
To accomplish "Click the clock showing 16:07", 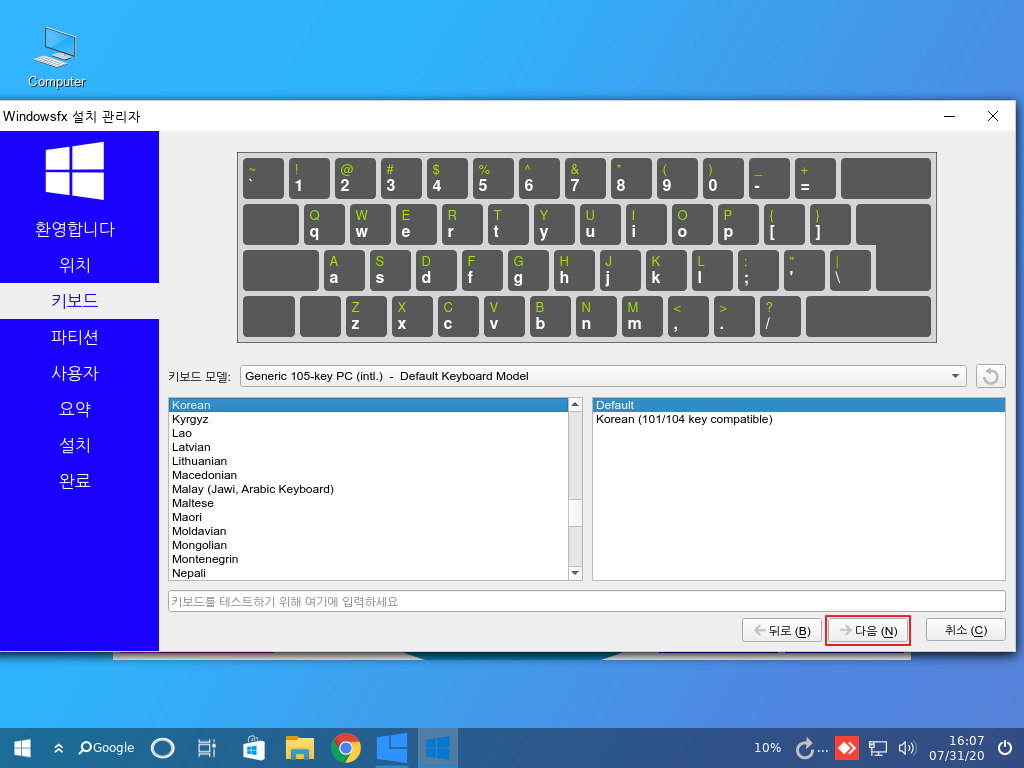I will (956, 748).
